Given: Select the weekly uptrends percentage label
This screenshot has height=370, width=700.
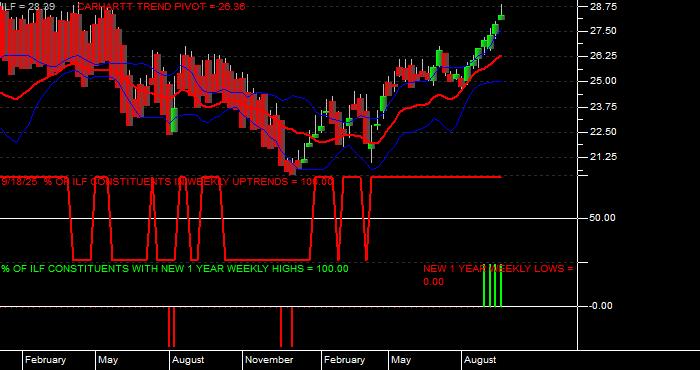Looking at the screenshot, I should 167,182.
